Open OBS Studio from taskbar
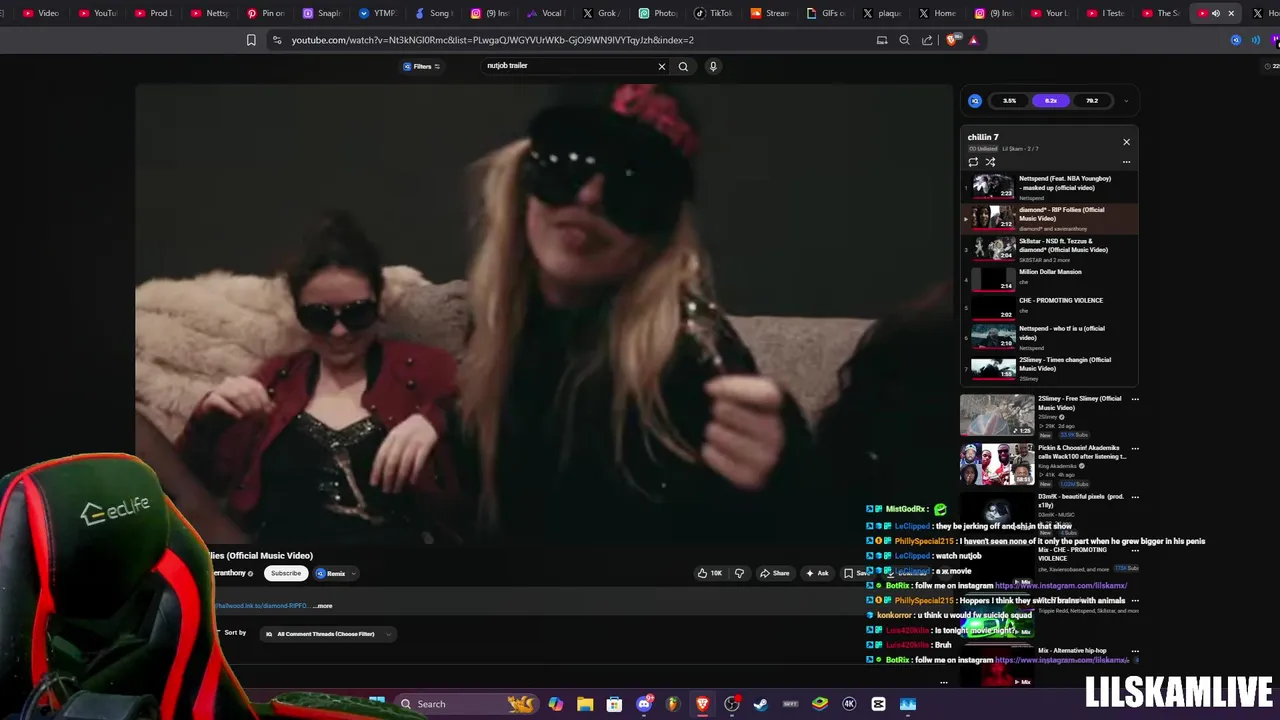The image size is (1280, 720). click(x=732, y=704)
